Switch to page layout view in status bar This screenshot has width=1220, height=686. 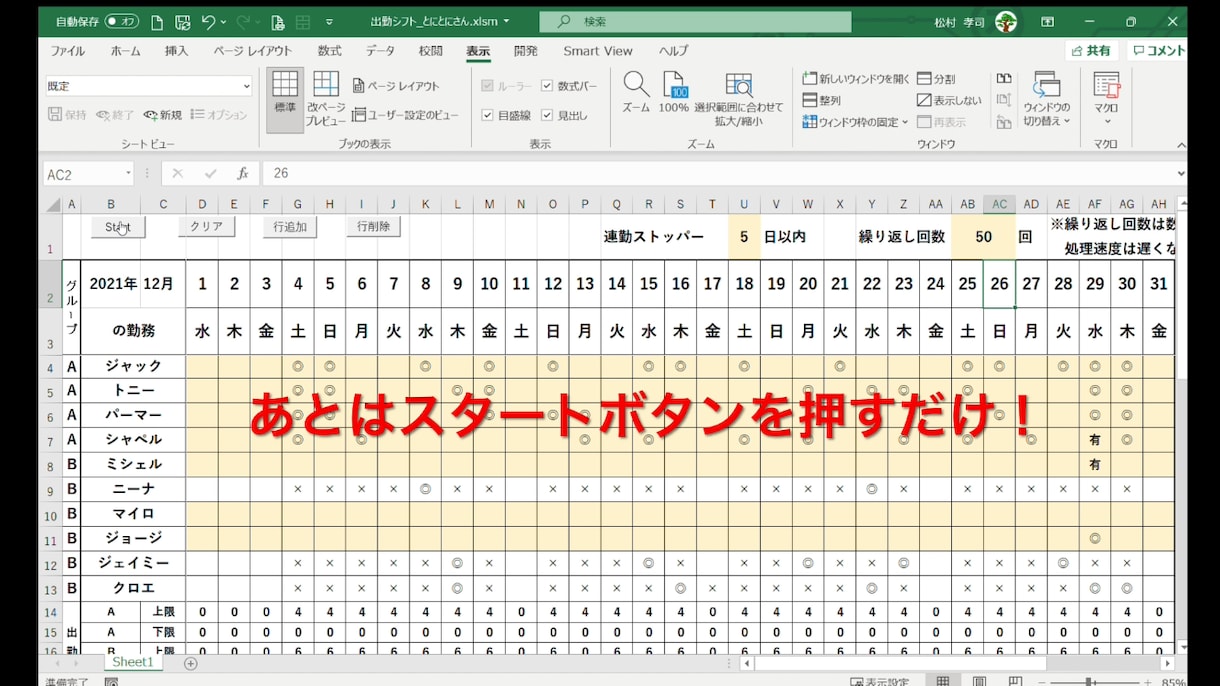pyautogui.click(x=979, y=682)
